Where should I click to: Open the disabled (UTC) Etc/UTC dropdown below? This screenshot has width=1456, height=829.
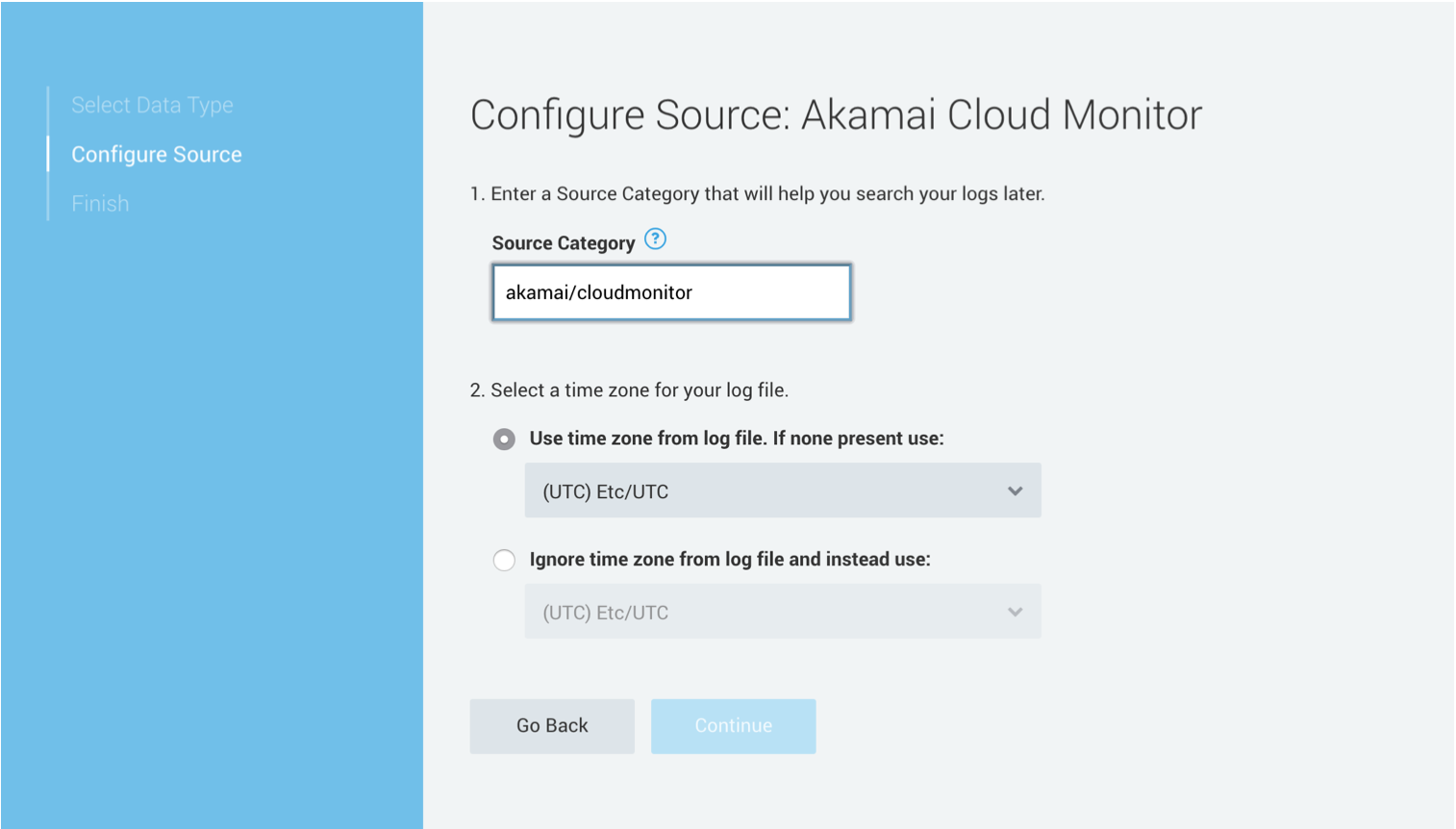point(783,612)
